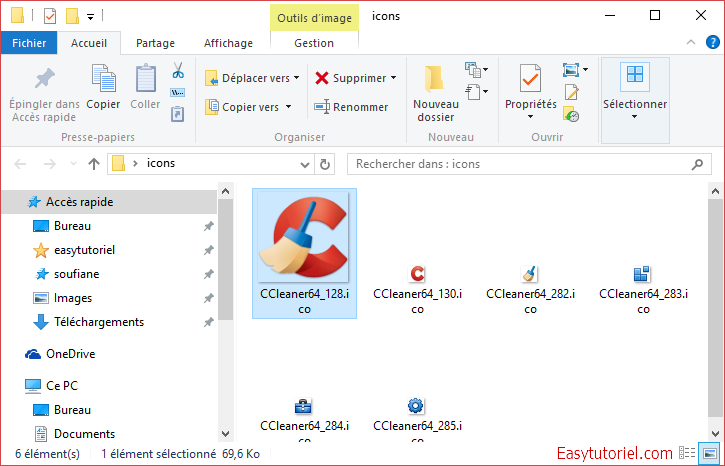Click the Open icon dropdown in Ouvrir group

click(x=575, y=70)
